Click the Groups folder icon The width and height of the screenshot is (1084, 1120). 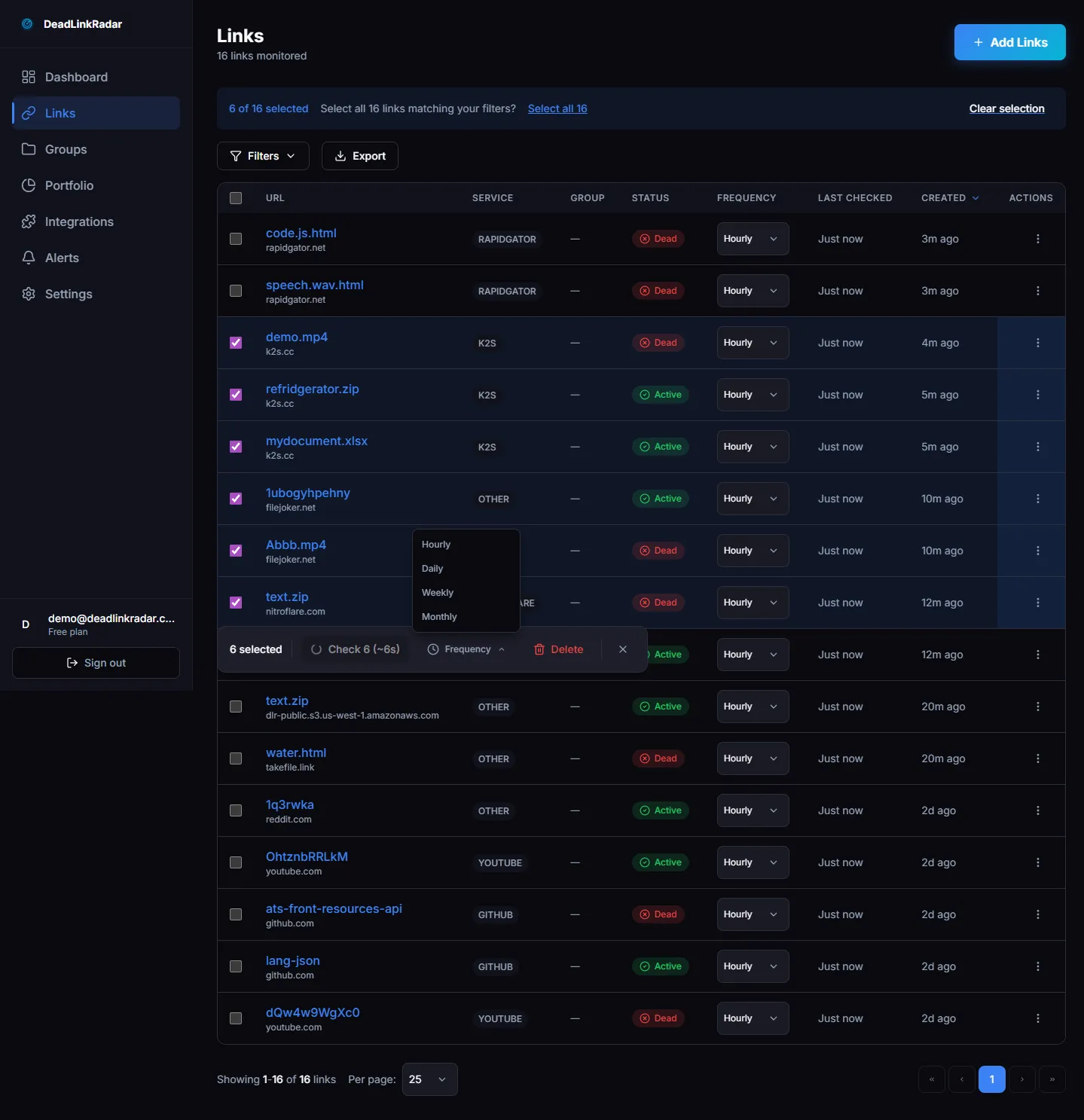pyautogui.click(x=29, y=149)
